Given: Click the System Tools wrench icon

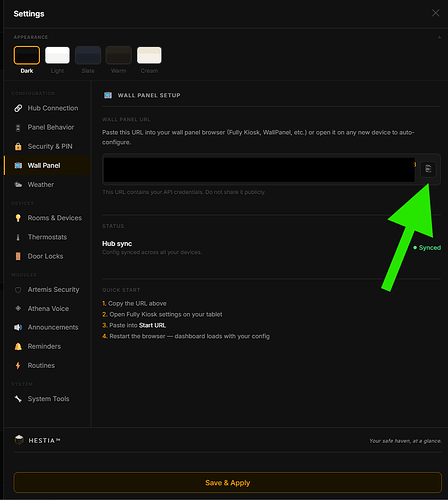Looking at the screenshot, I should click(18, 399).
